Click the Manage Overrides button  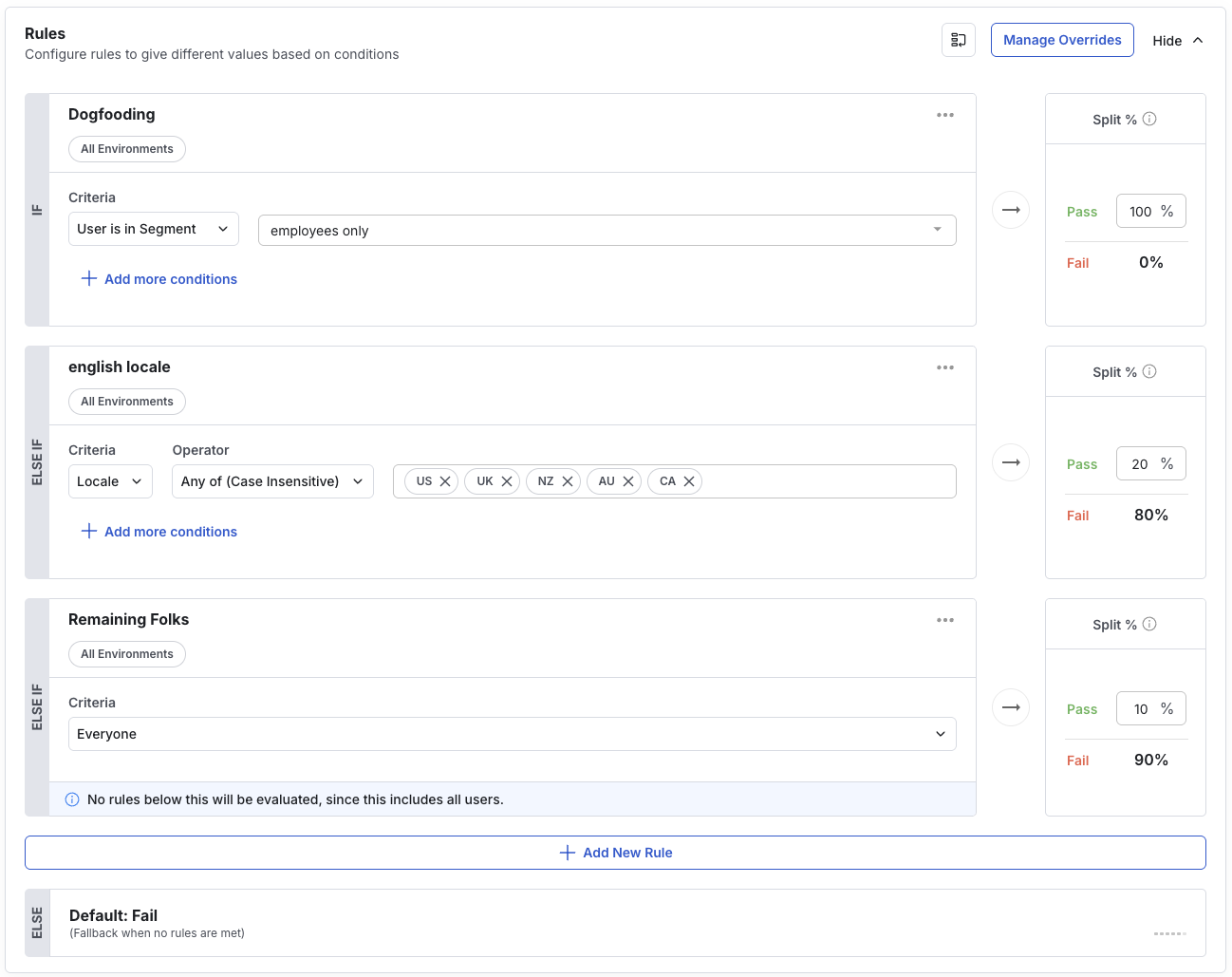tap(1062, 40)
